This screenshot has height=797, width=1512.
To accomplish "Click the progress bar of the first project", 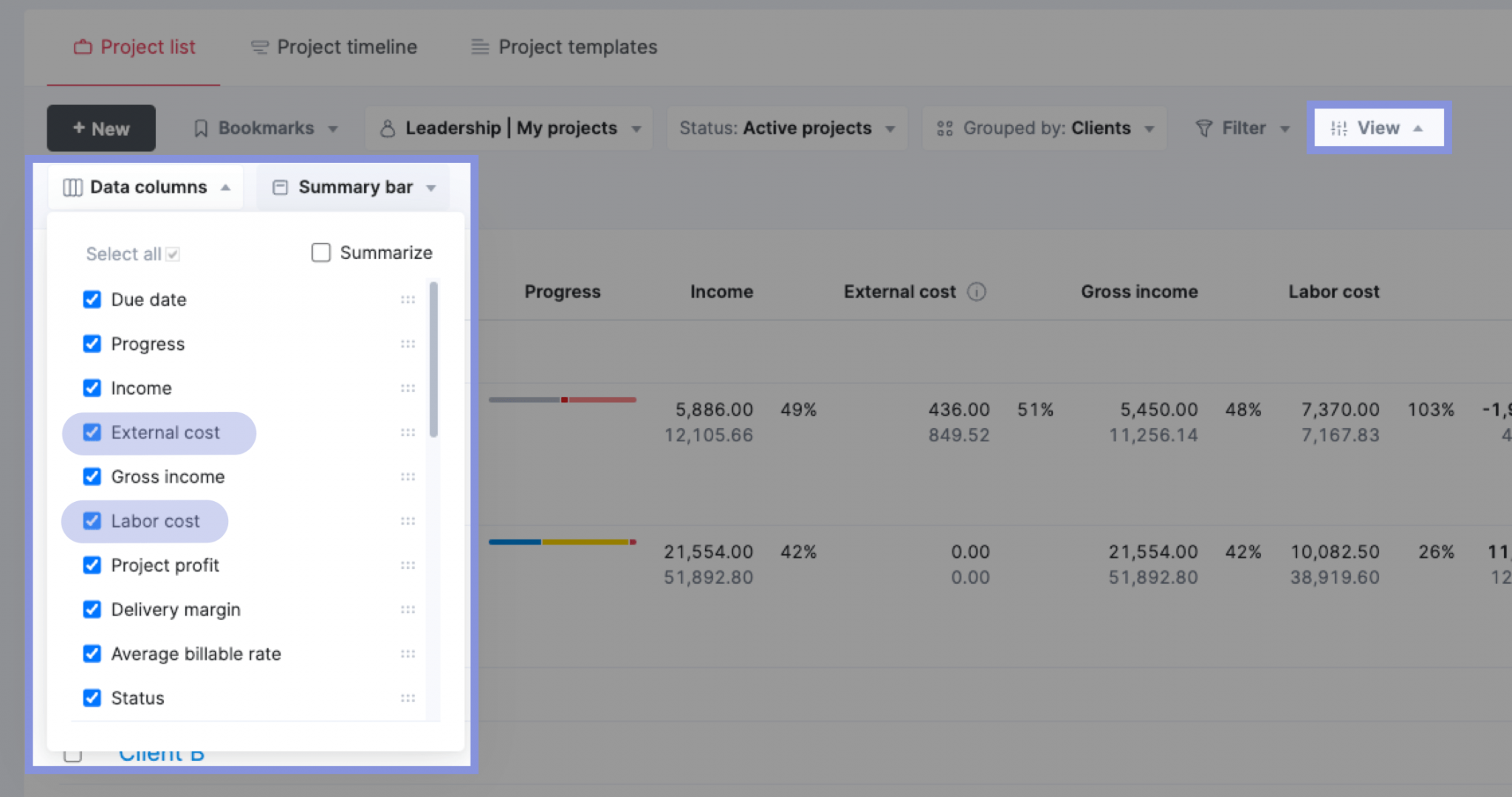I will click(563, 399).
